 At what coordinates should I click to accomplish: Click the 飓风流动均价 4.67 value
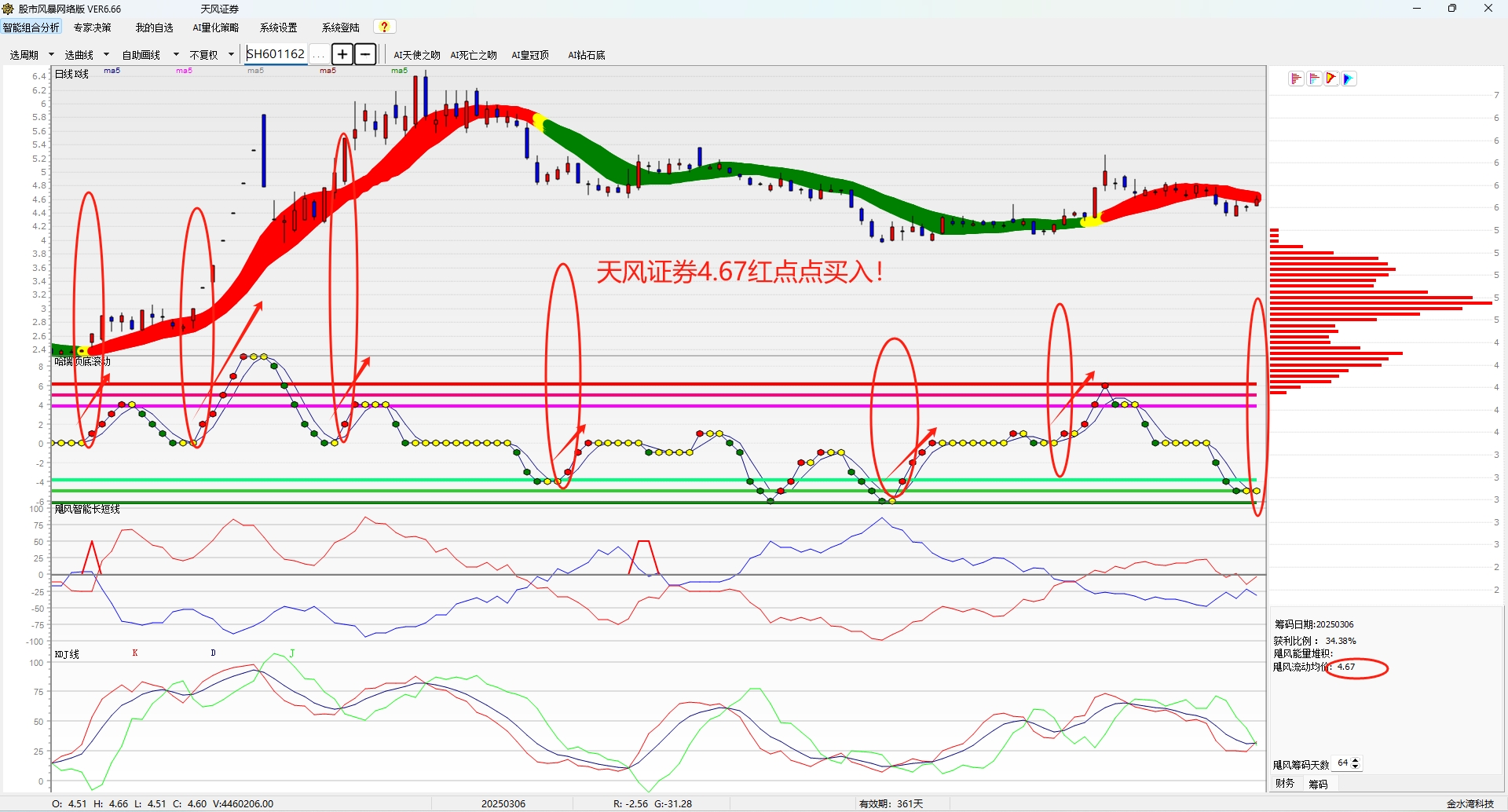pos(1346,667)
